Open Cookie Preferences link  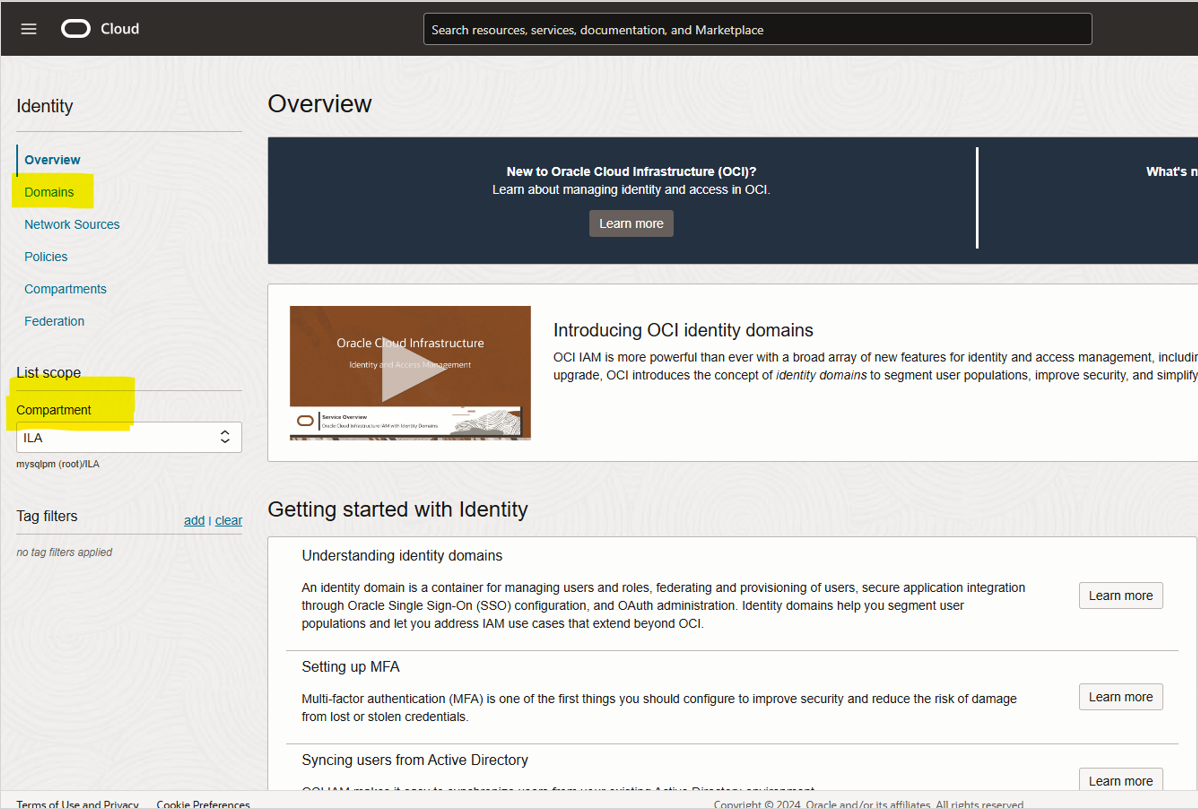pos(203,804)
